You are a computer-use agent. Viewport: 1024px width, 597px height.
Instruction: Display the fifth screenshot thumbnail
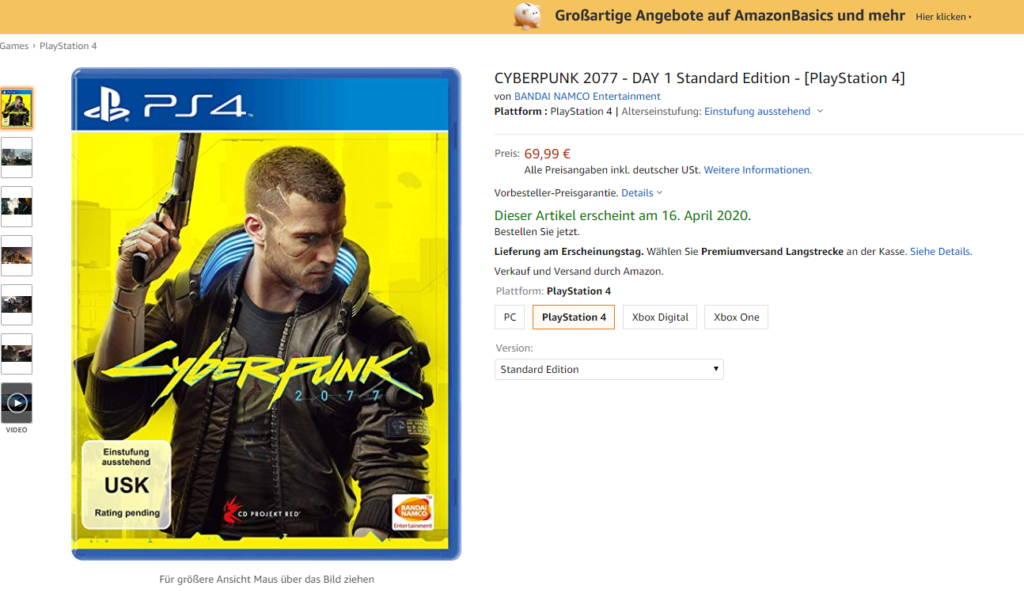pos(16,304)
